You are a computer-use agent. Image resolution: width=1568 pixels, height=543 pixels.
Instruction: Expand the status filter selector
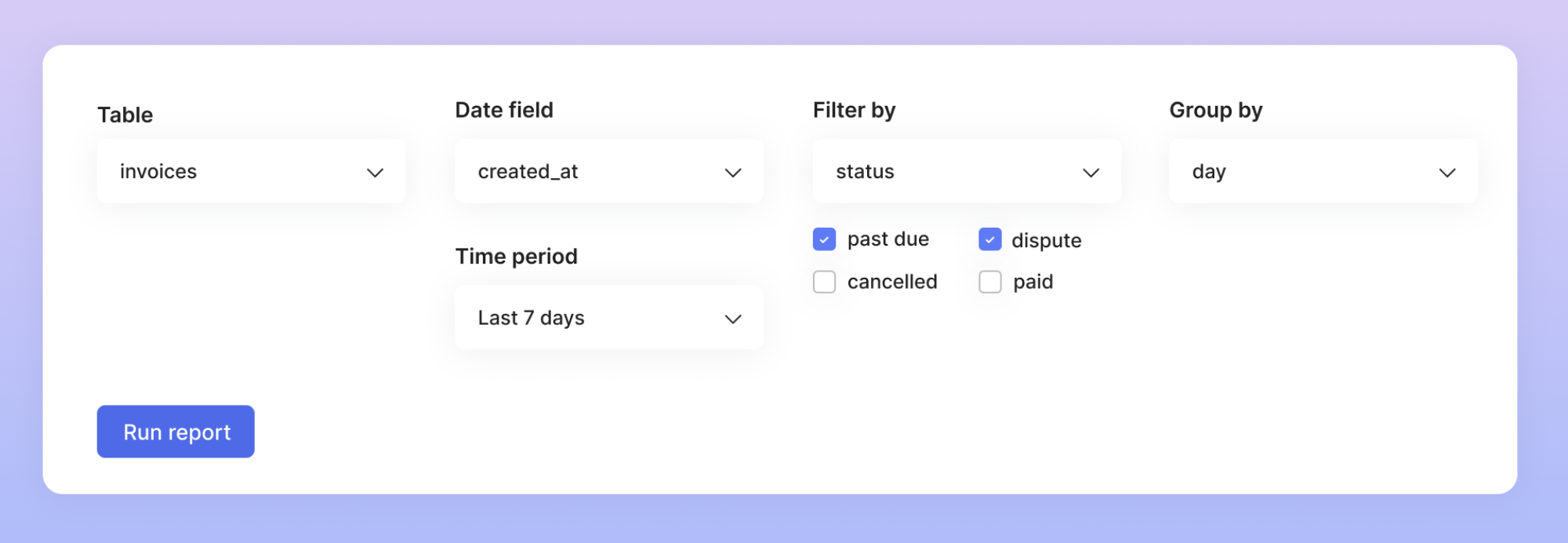coord(966,172)
